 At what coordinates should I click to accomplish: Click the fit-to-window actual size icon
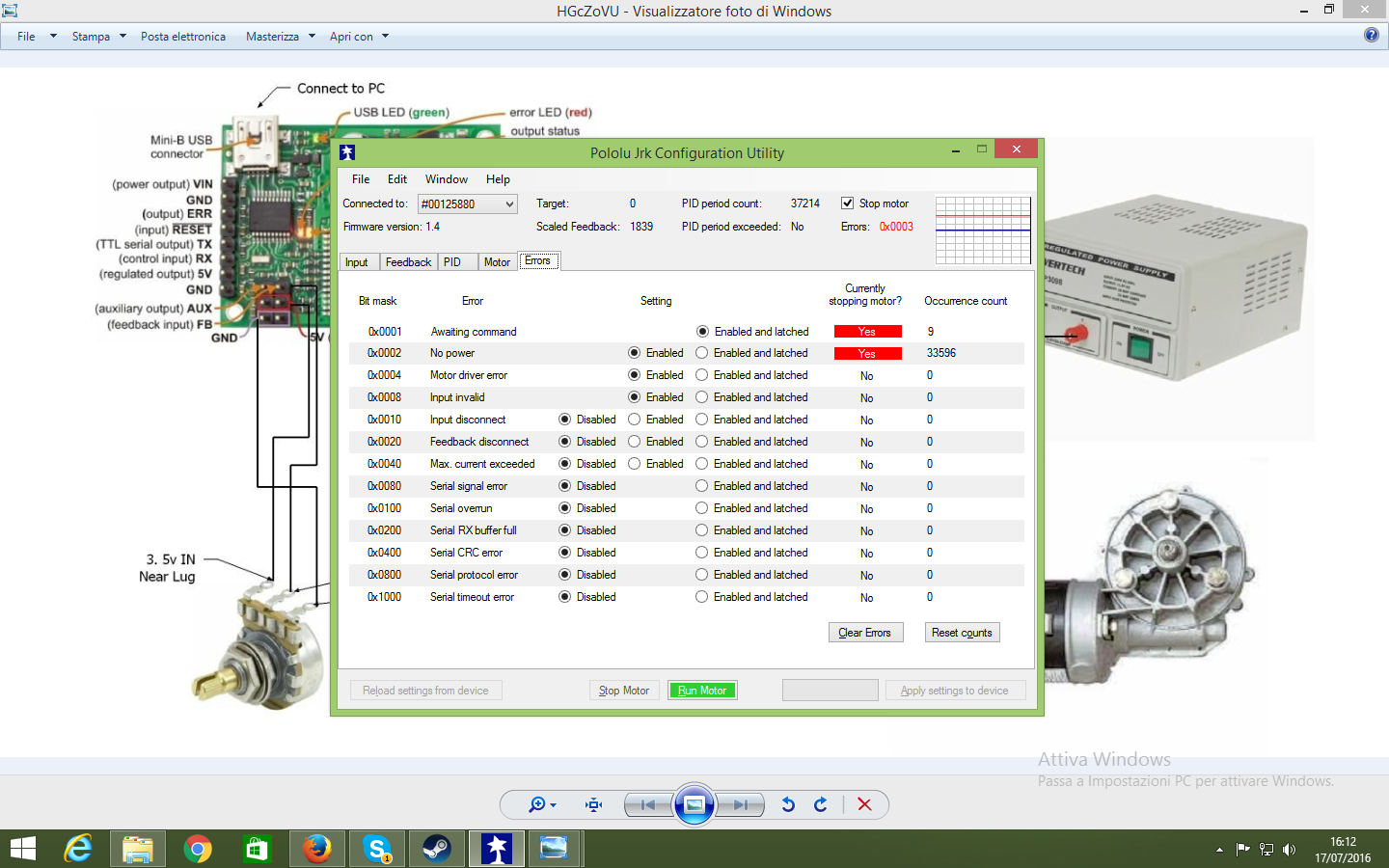[593, 804]
